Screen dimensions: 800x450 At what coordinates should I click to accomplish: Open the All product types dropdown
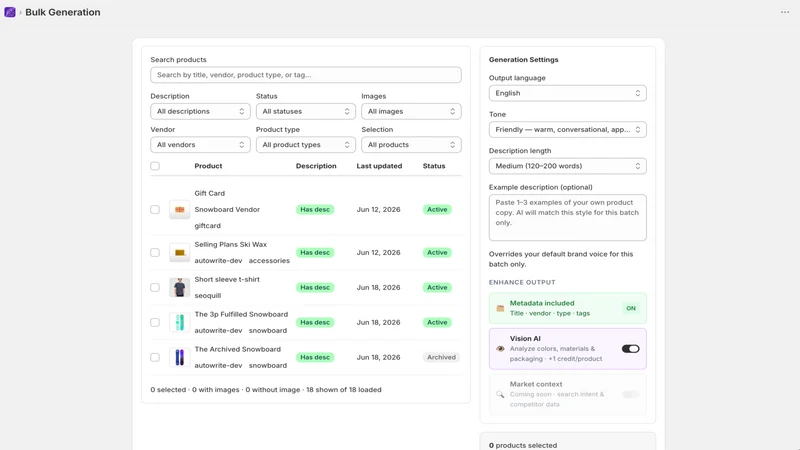[306, 144]
